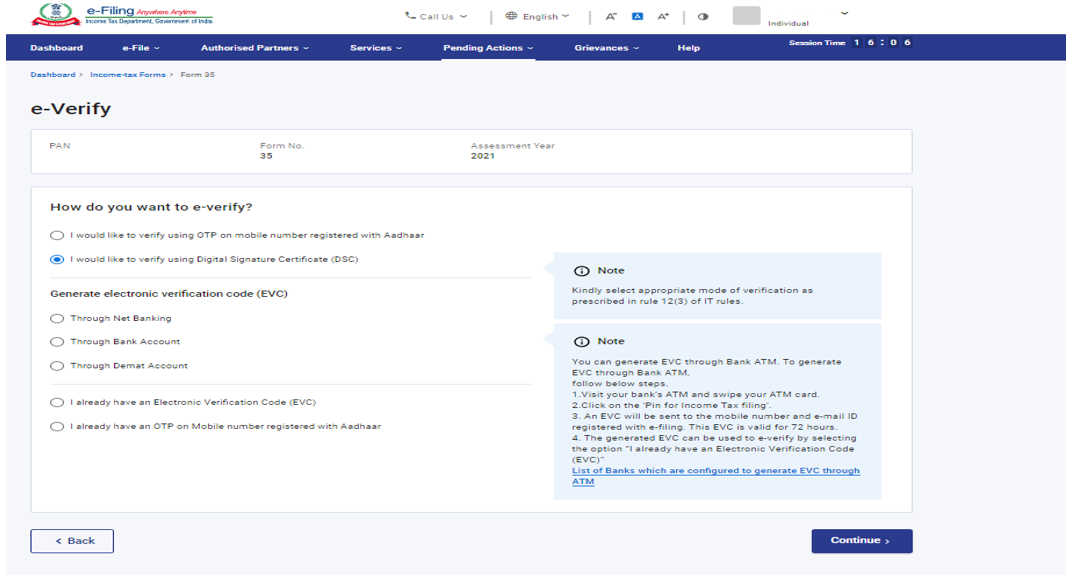
Task: Click Income-tax Forms breadcrumb
Action: click(x=128, y=75)
